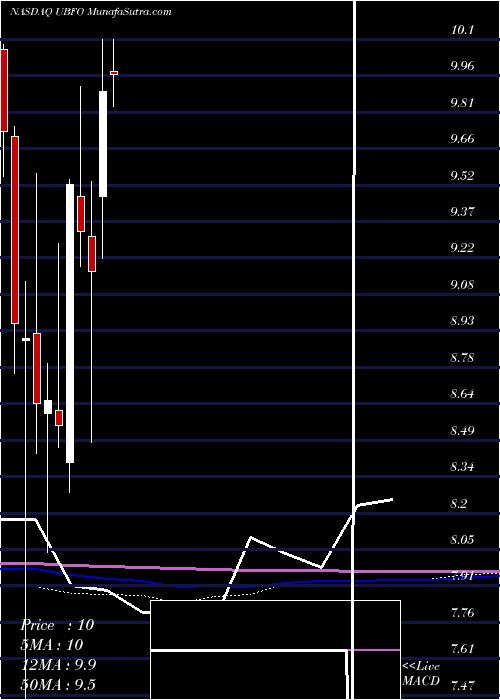Click the '5MA : 10' readout

[x=52, y=645]
